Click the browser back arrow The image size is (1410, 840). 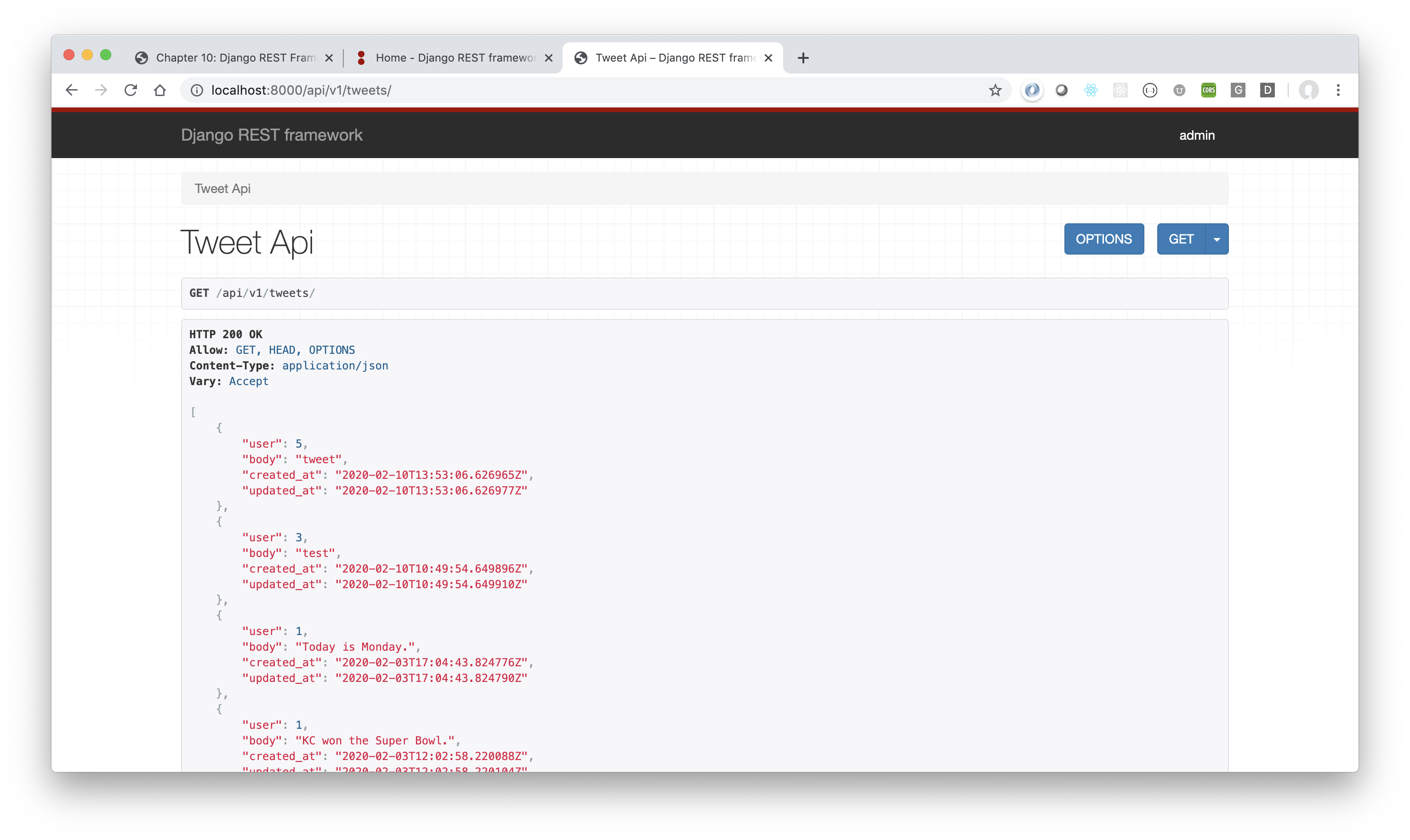(71, 90)
